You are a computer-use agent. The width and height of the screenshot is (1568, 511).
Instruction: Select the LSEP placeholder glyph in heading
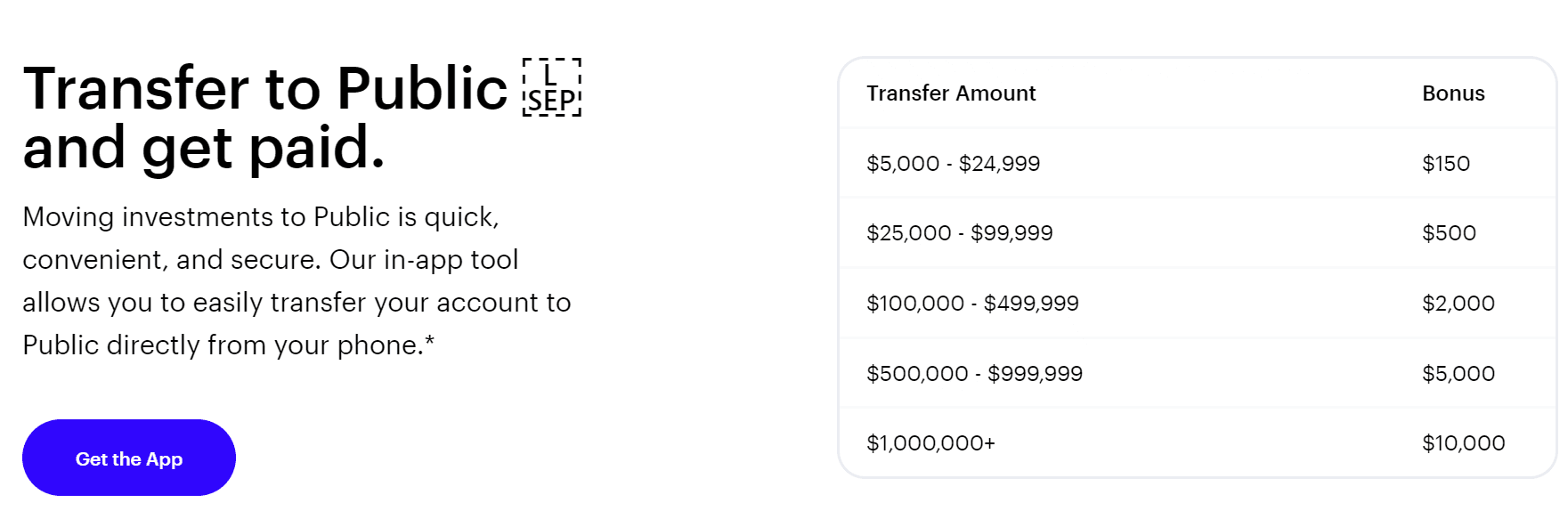pyautogui.click(x=552, y=87)
